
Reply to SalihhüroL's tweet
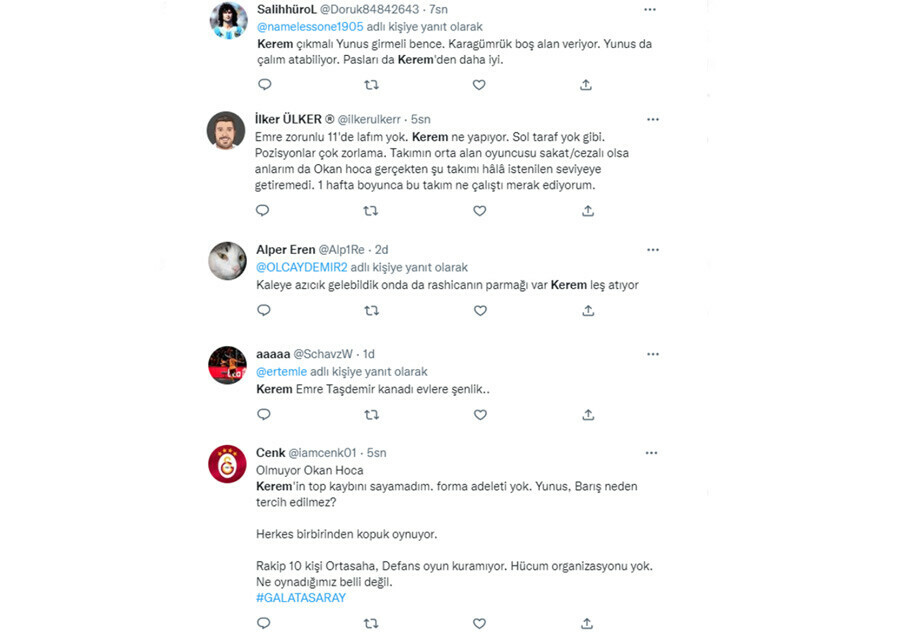[x=264, y=85]
